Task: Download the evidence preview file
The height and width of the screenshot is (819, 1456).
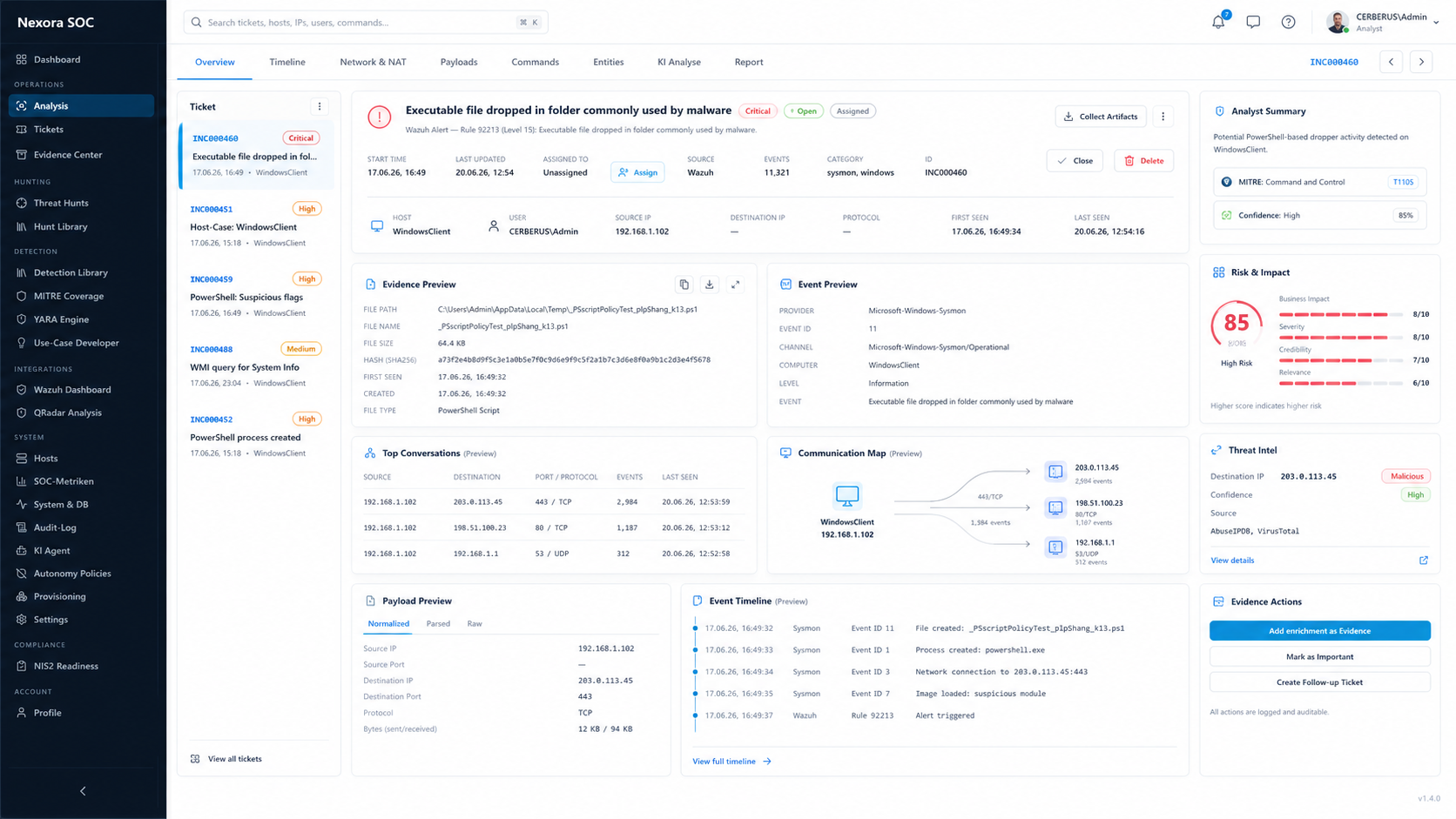Action: [x=710, y=285]
